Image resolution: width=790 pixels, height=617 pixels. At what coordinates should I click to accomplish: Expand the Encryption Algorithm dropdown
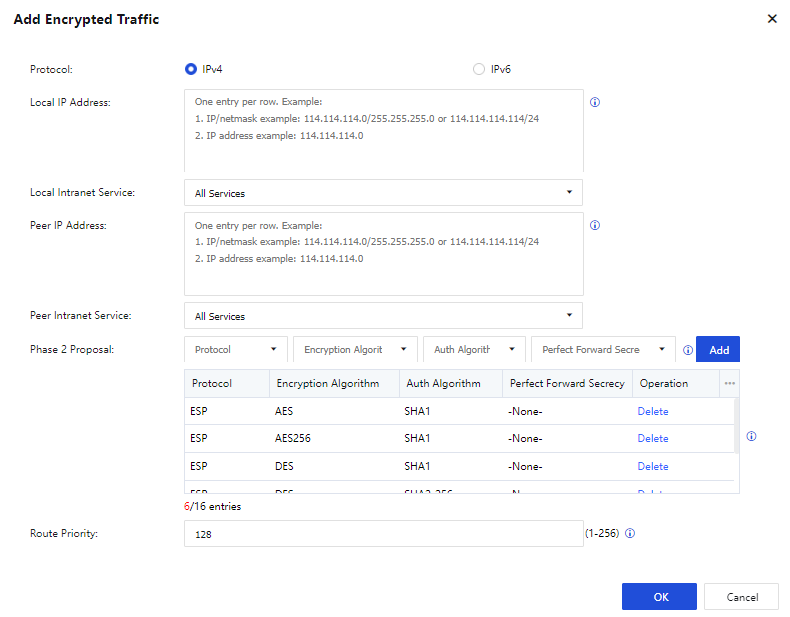(x=354, y=350)
